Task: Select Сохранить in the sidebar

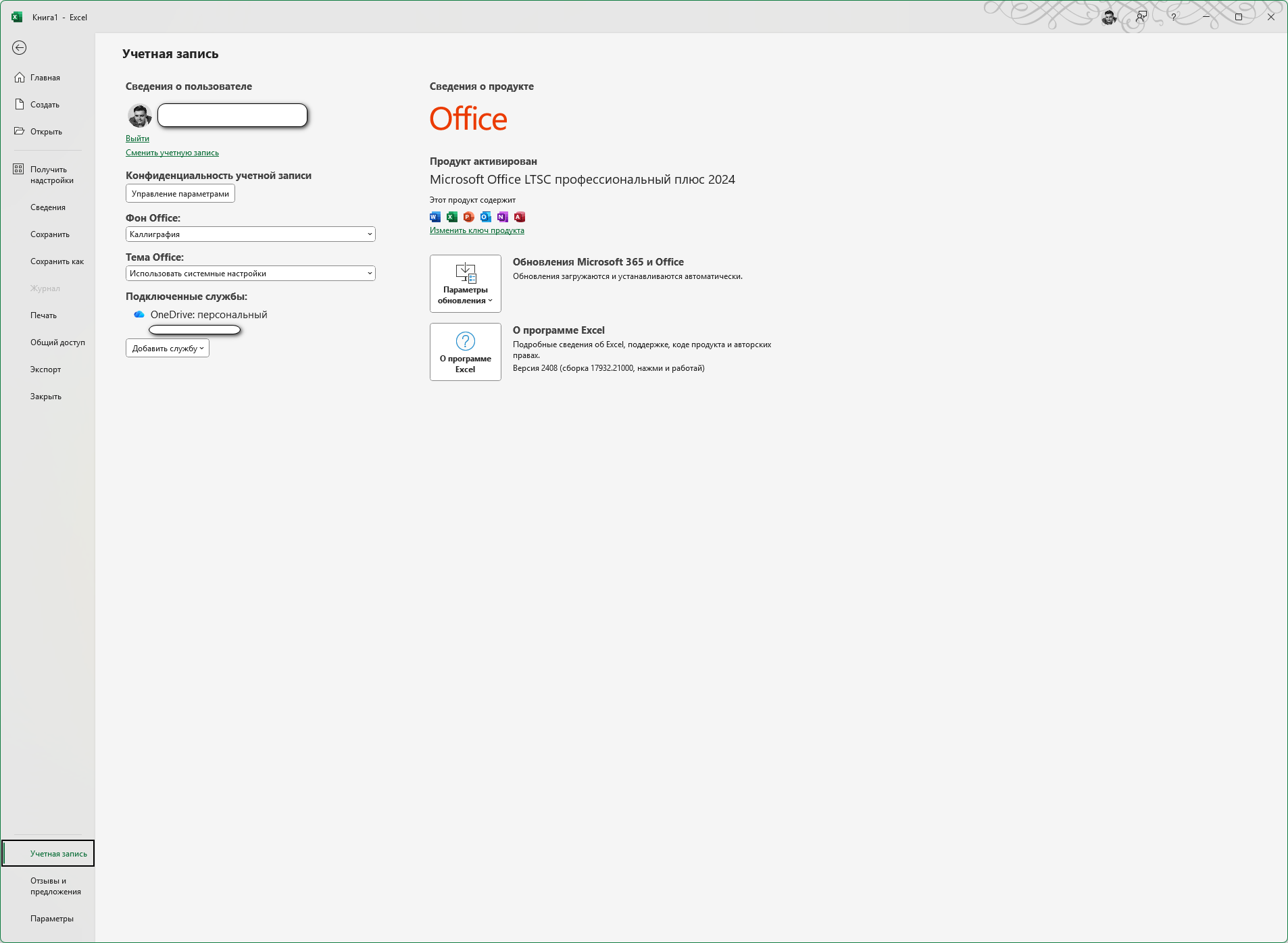Action: tap(50, 234)
